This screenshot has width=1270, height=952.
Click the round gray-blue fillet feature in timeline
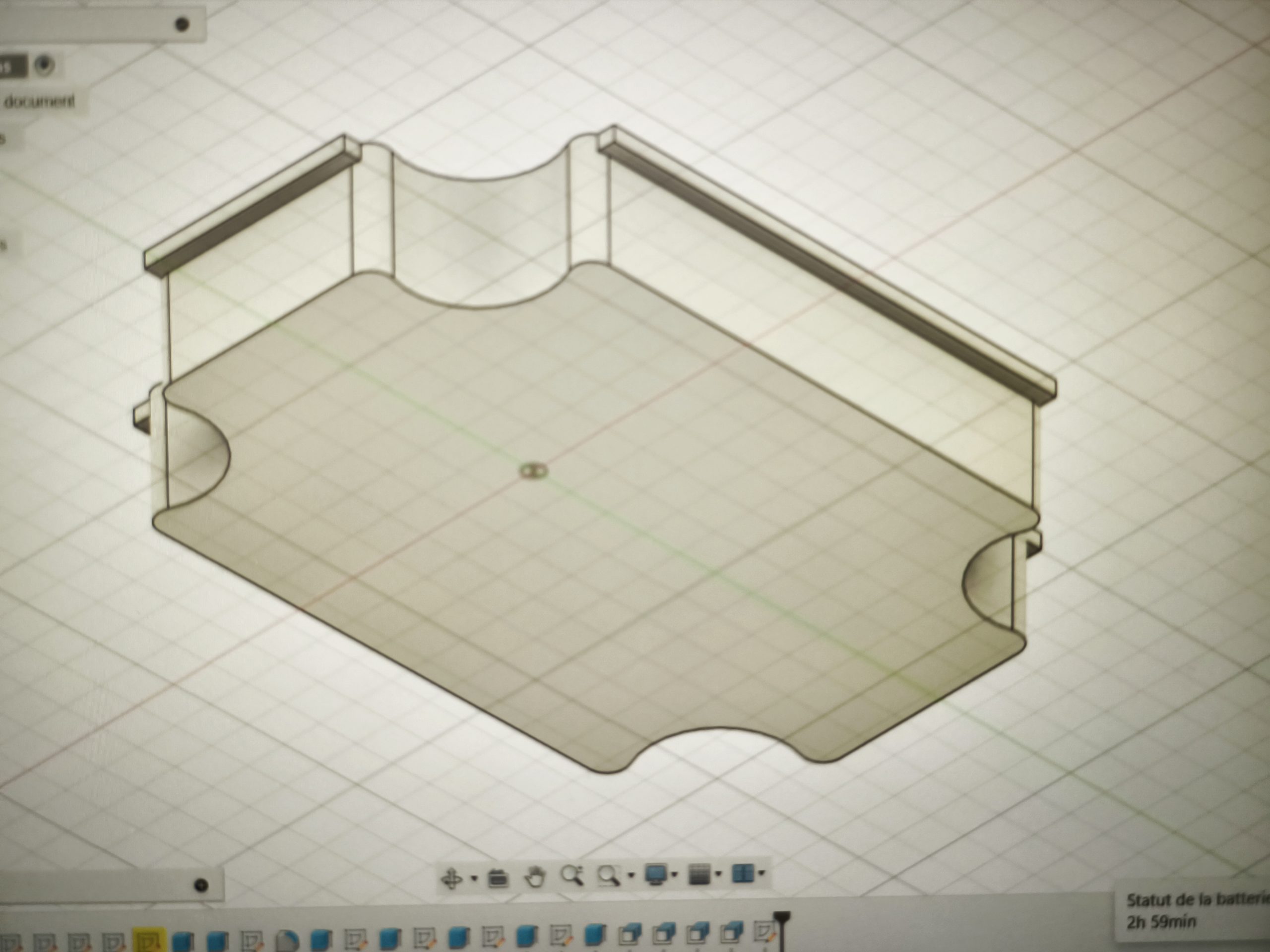click(287, 941)
